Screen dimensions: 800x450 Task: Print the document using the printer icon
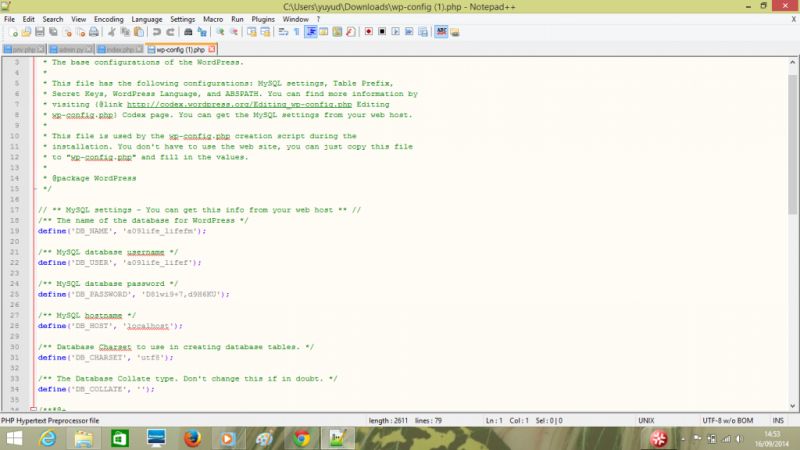click(94, 32)
